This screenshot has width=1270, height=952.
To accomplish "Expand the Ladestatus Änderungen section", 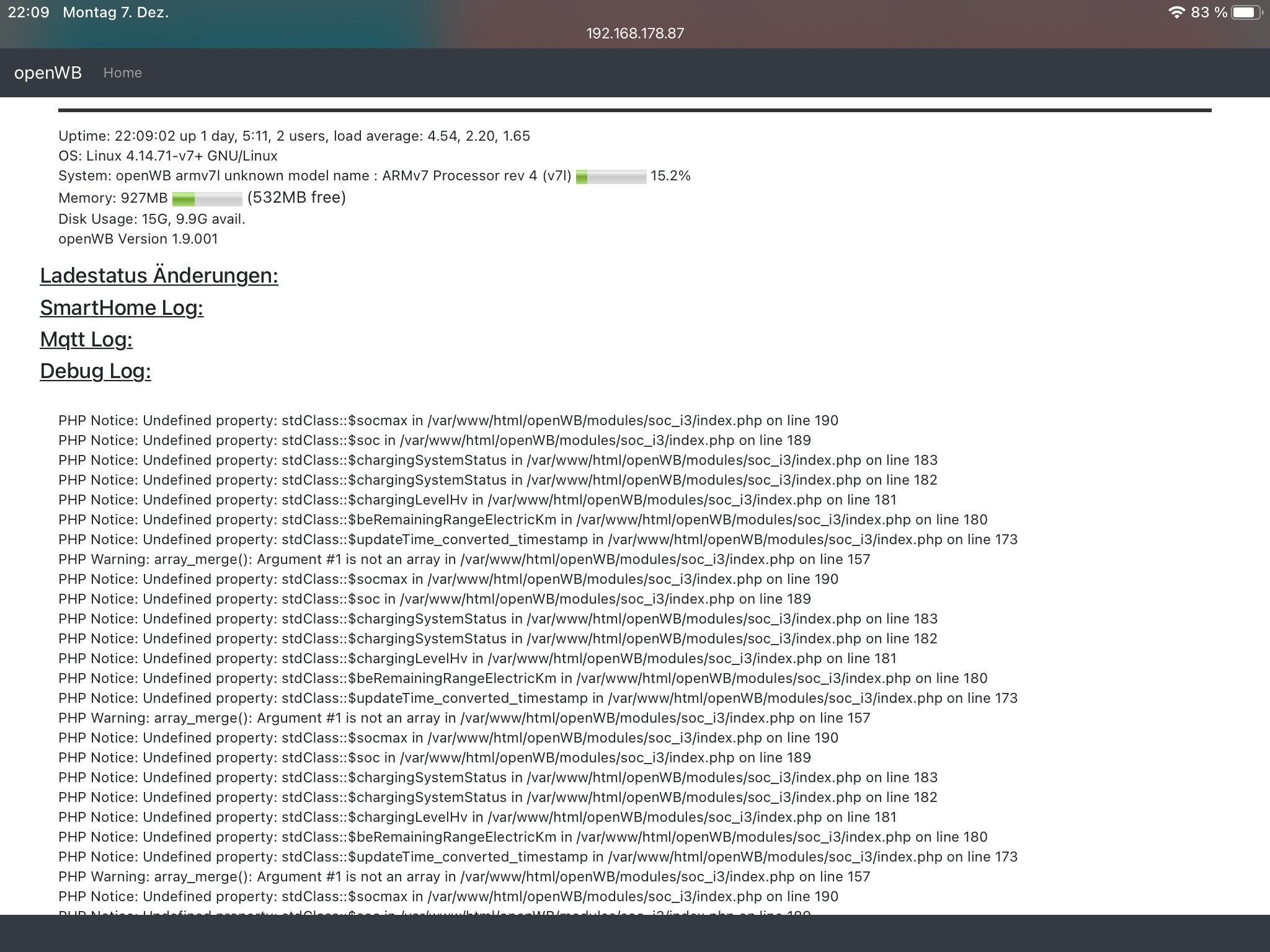I will click(159, 275).
